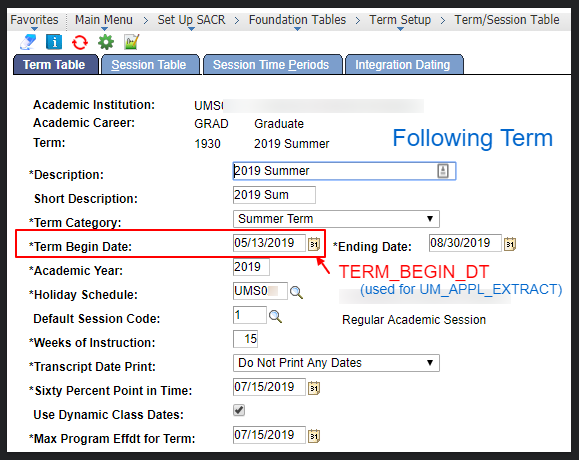Open the Integration Dating tab
579x460 pixels.
coord(403,65)
